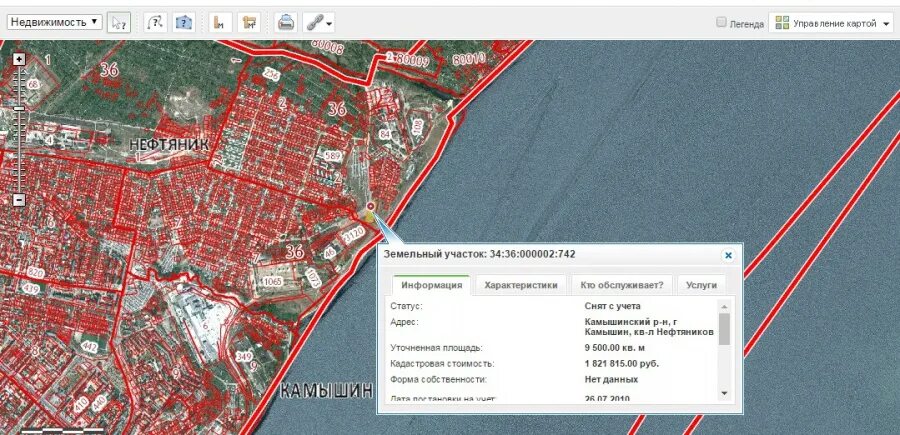Click the 80010 parcel label on map

click(x=468, y=59)
